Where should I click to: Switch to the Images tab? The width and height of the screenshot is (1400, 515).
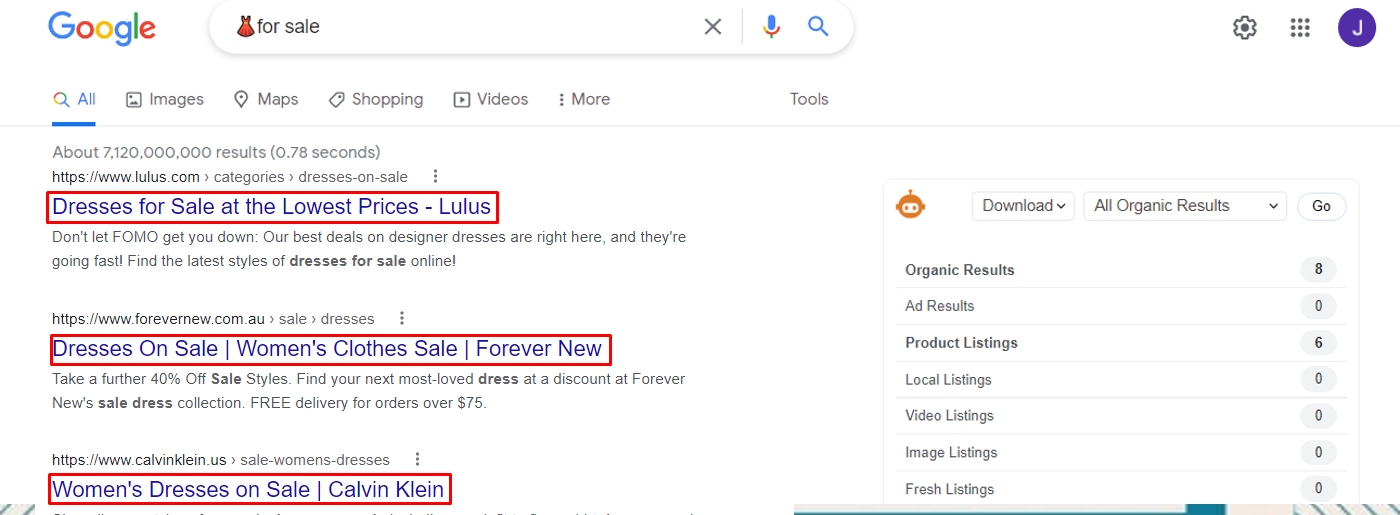coord(165,99)
